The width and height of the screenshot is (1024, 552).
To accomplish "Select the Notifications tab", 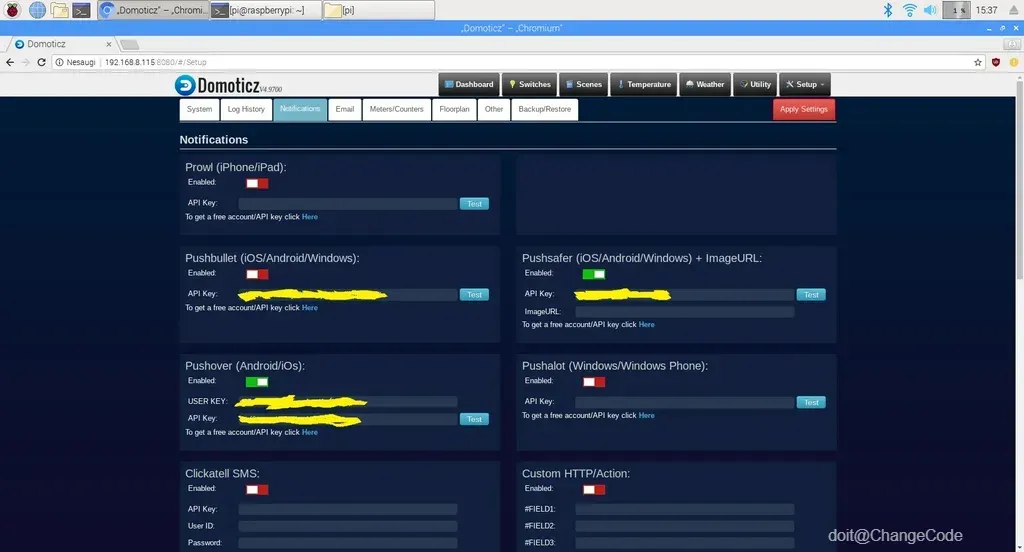I will pos(300,110).
